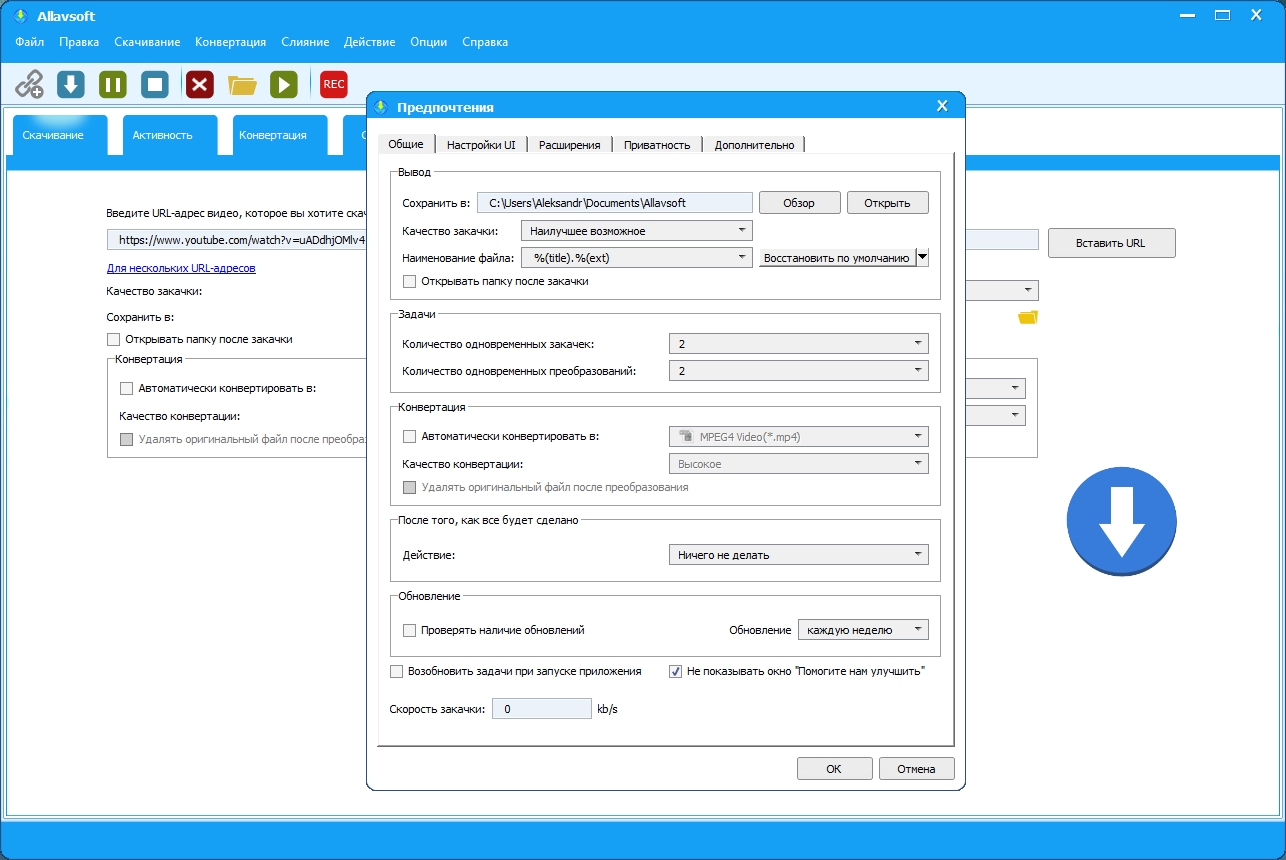The image size is (1286, 860).
Task: Click the 'Открыть' button
Action: click(888, 203)
